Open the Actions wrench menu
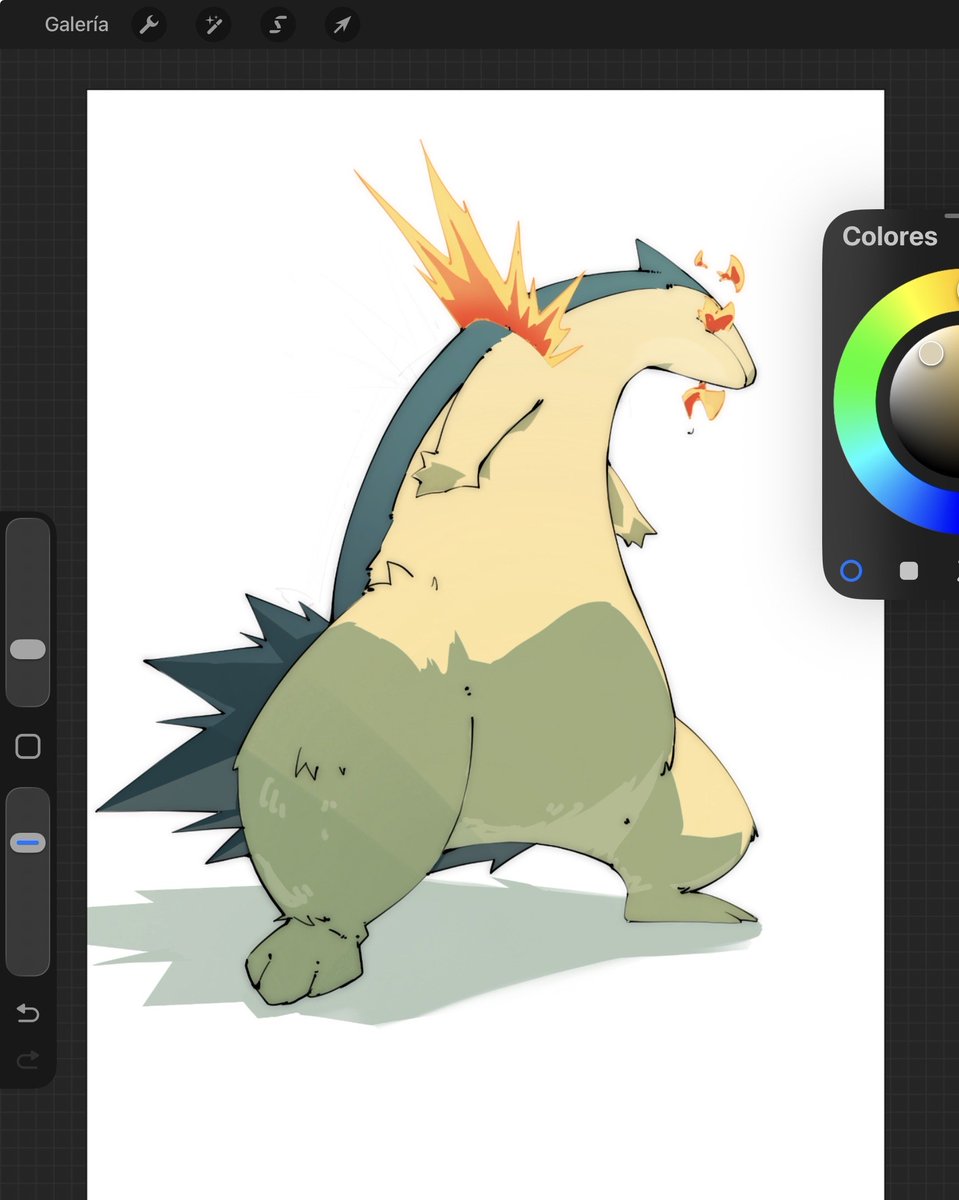The image size is (959, 1200). click(149, 24)
